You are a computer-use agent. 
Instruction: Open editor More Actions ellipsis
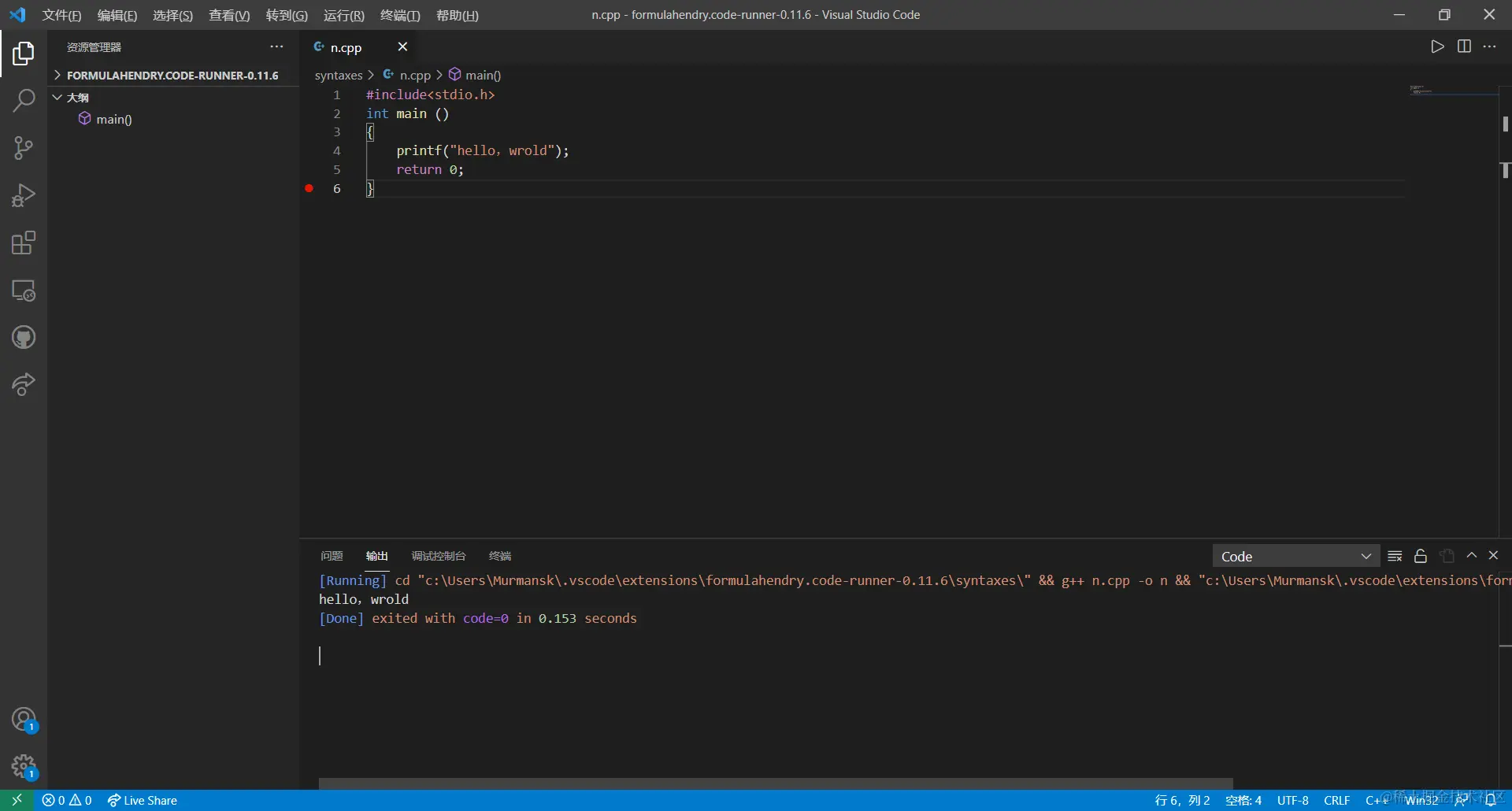[x=1489, y=46]
